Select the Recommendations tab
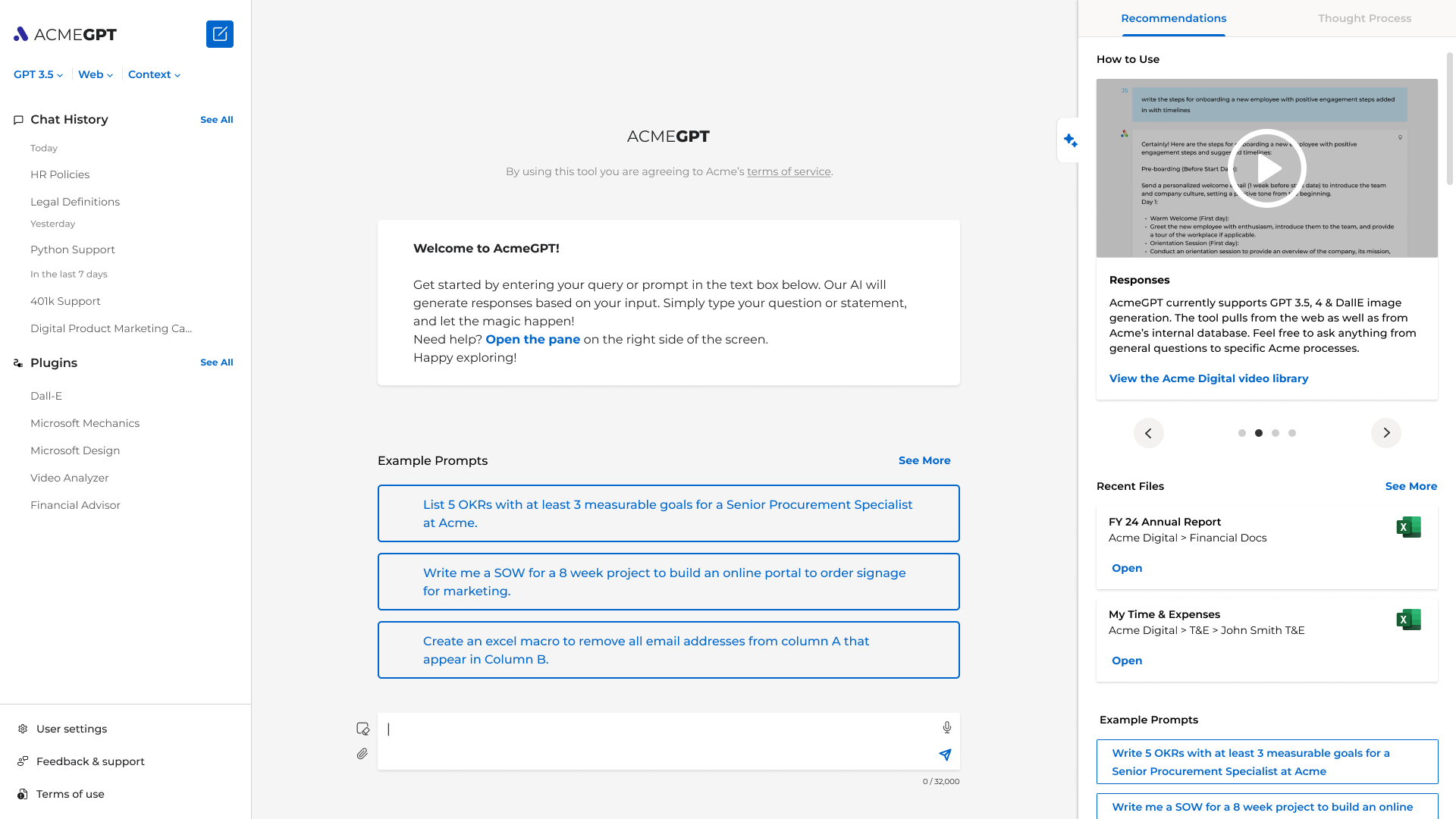 click(x=1173, y=18)
